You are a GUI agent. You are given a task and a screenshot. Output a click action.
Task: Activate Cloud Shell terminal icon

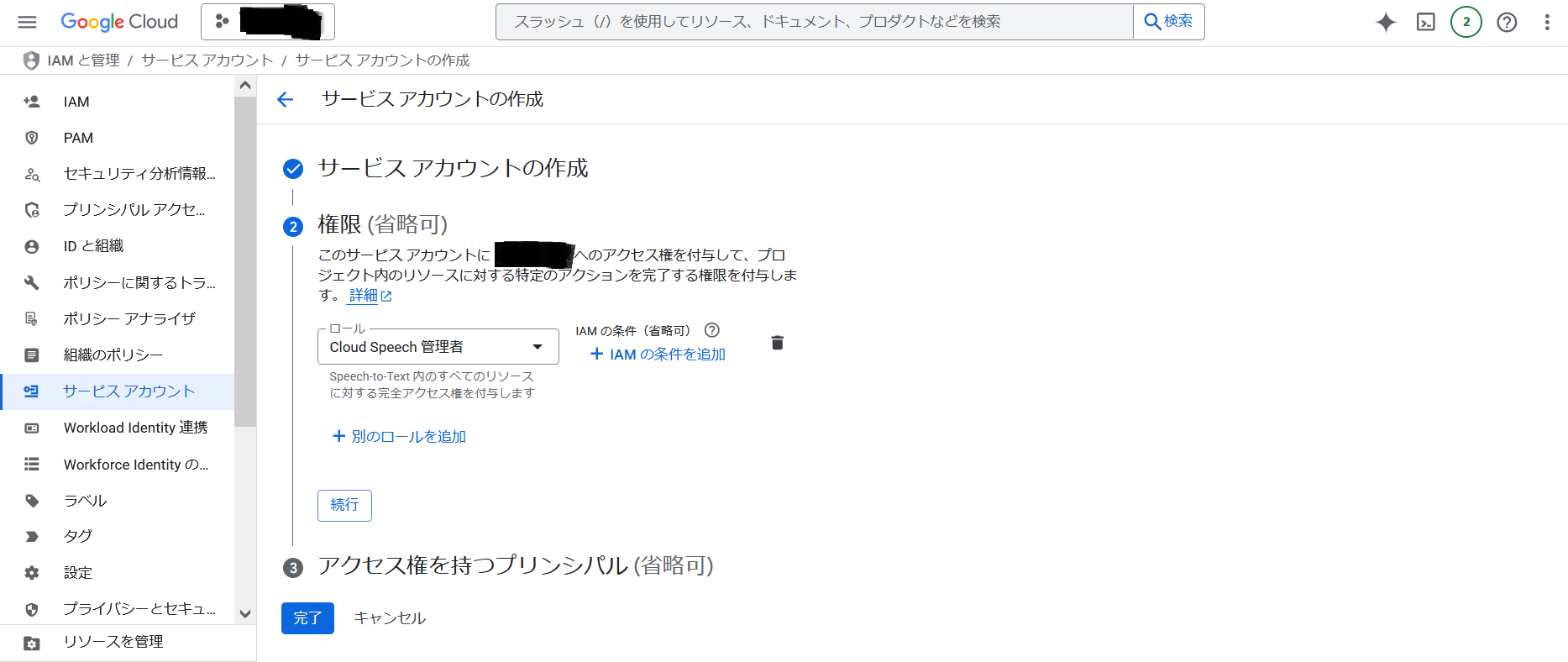tap(1426, 22)
